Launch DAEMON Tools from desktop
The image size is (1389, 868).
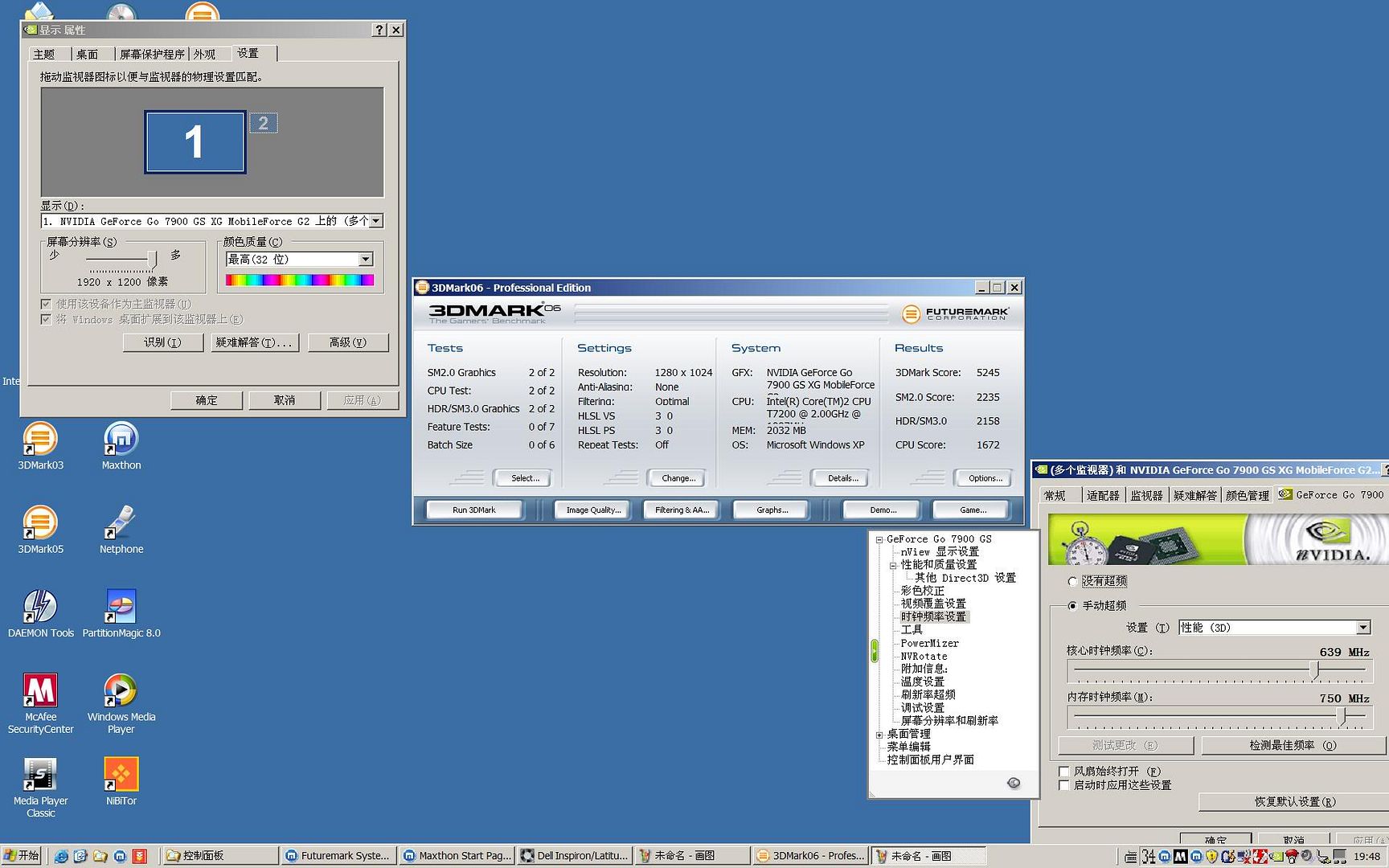coord(40,608)
